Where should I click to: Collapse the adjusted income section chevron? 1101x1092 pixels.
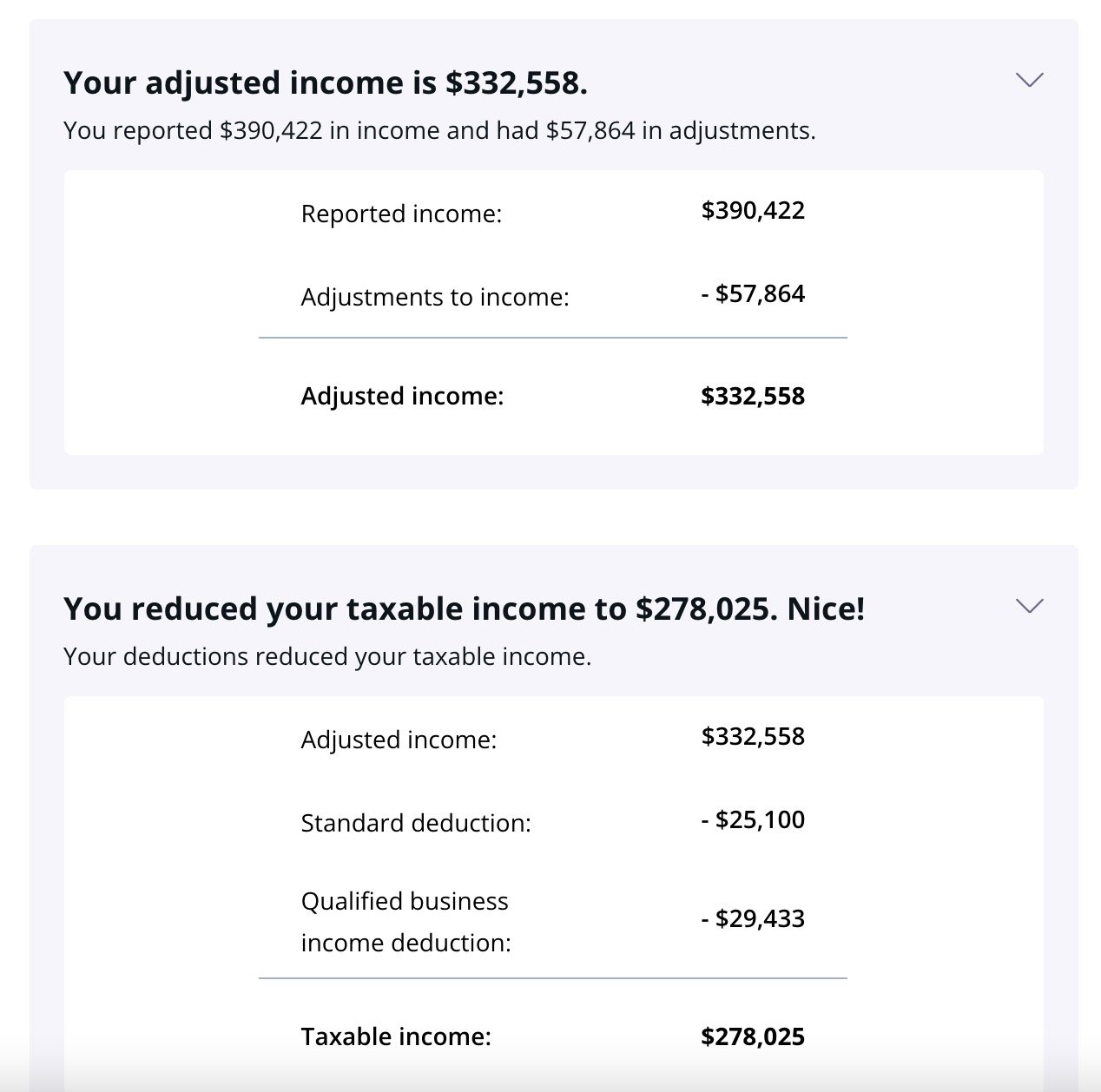[1029, 80]
